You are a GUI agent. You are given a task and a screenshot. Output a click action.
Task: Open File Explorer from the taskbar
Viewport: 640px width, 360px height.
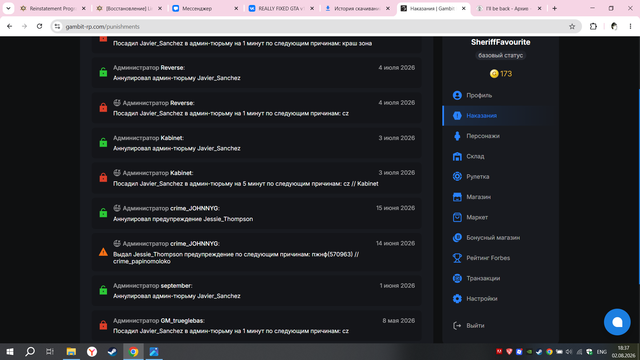pos(71,351)
